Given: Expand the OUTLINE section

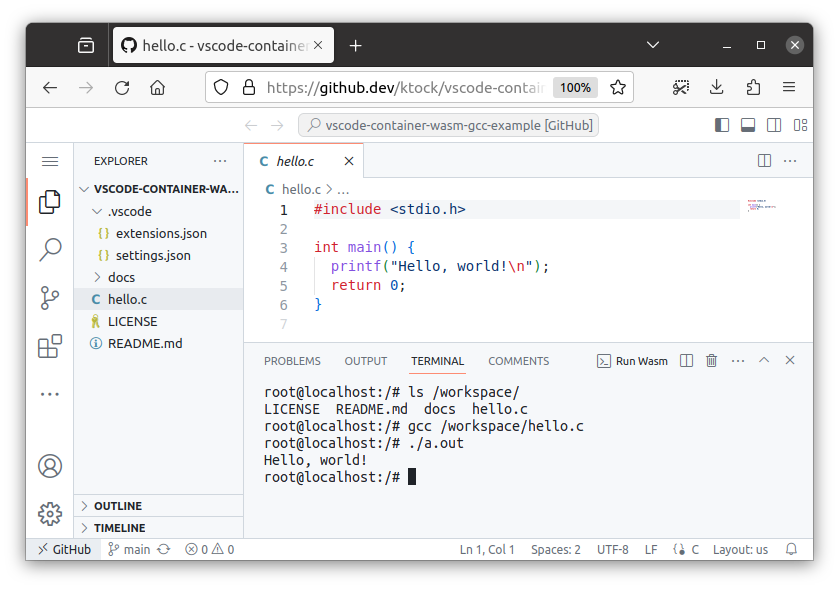Looking at the screenshot, I should (117, 505).
